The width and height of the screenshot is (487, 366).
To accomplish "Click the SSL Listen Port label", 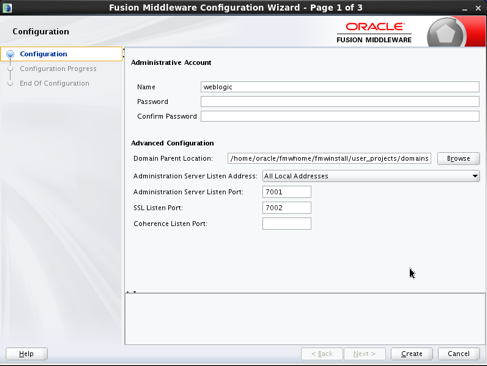I will [158, 208].
